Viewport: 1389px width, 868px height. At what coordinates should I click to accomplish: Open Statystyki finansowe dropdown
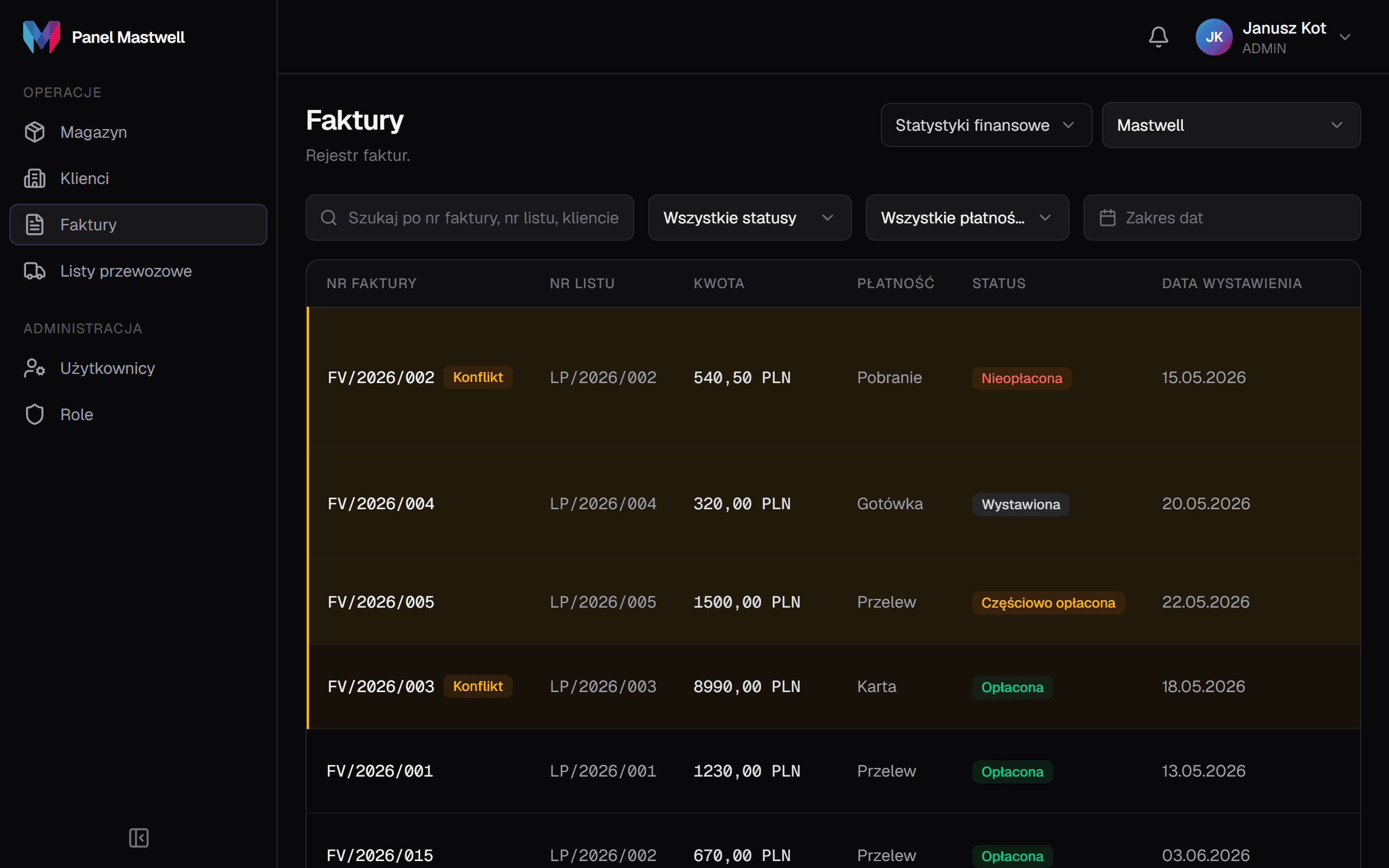986,125
